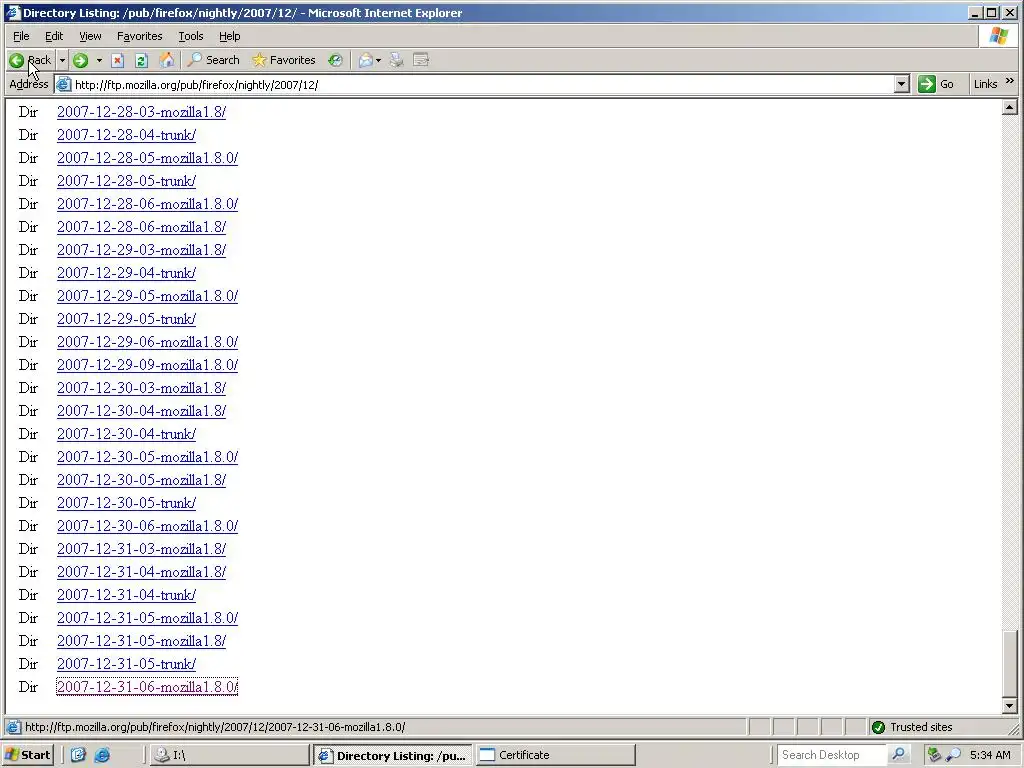Open the Tools menu

click(x=191, y=36)
